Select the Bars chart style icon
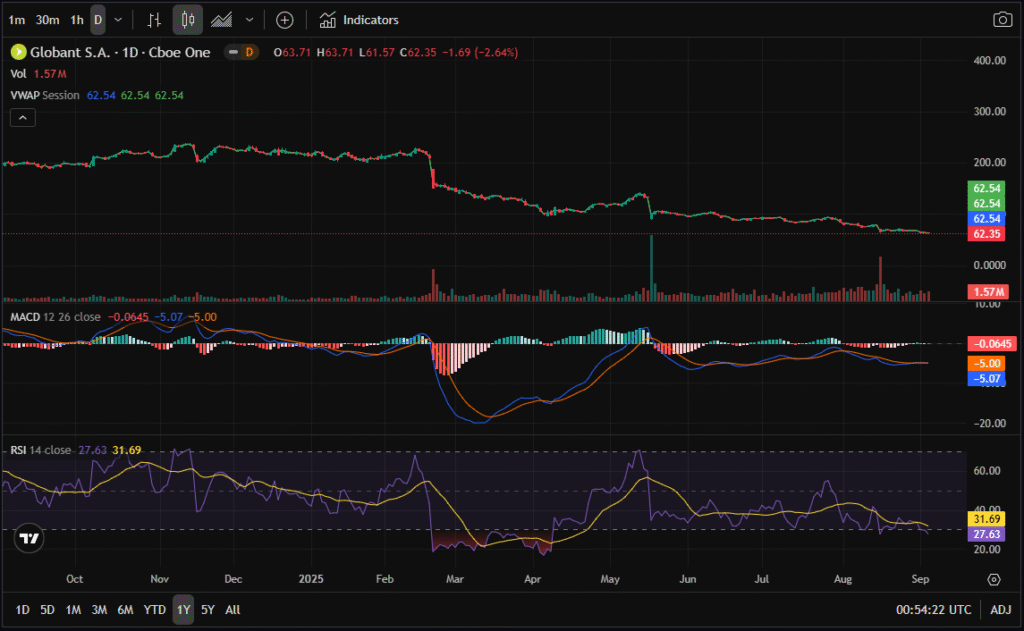 154,20
